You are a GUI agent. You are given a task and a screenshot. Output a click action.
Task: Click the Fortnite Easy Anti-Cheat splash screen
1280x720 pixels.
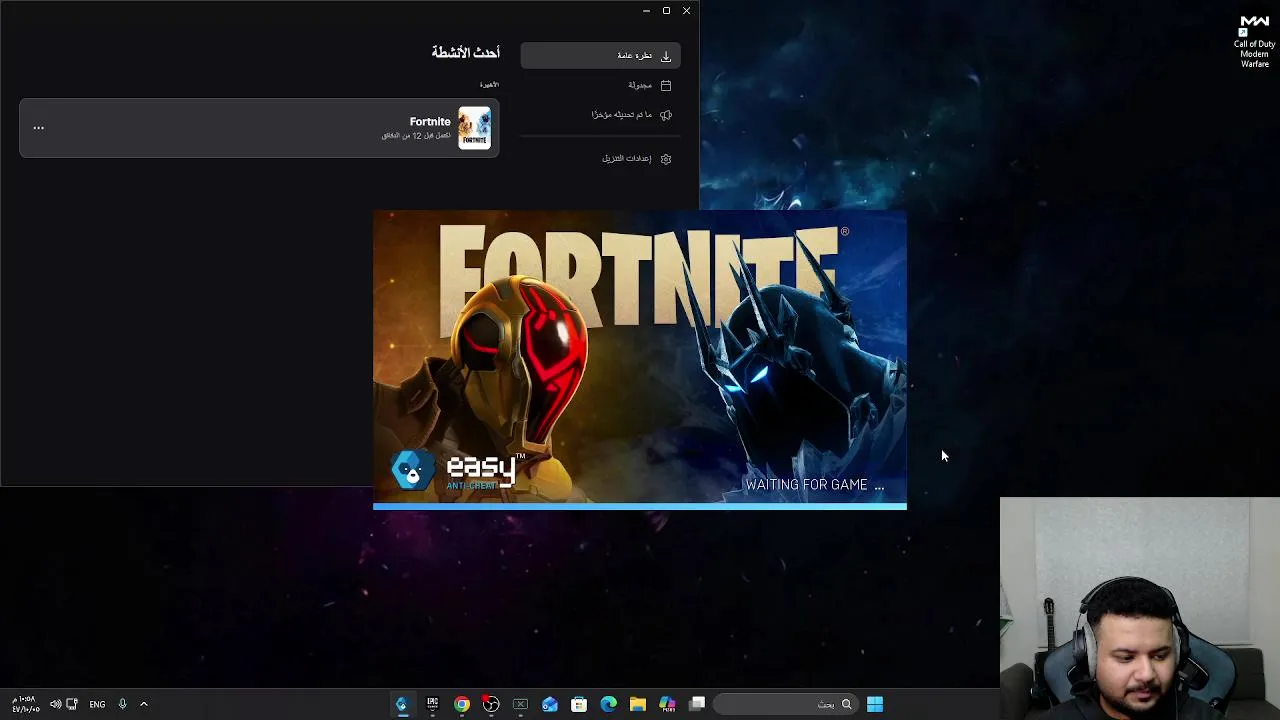click(x=640, y=360)
